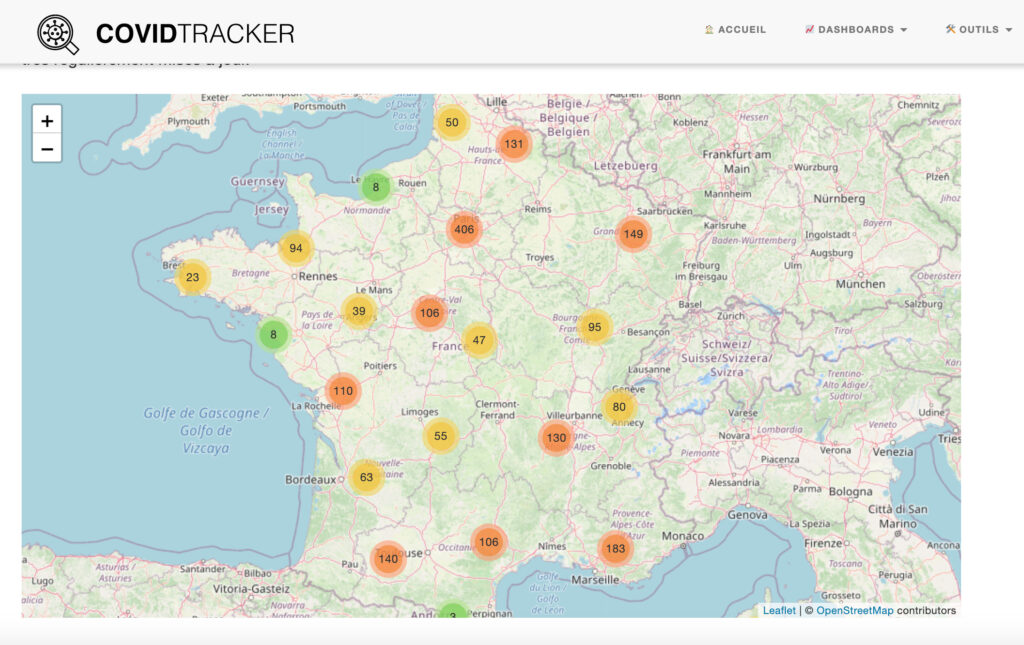
Task: Click the Dashboards chart icon
Action: click(809, 29)
